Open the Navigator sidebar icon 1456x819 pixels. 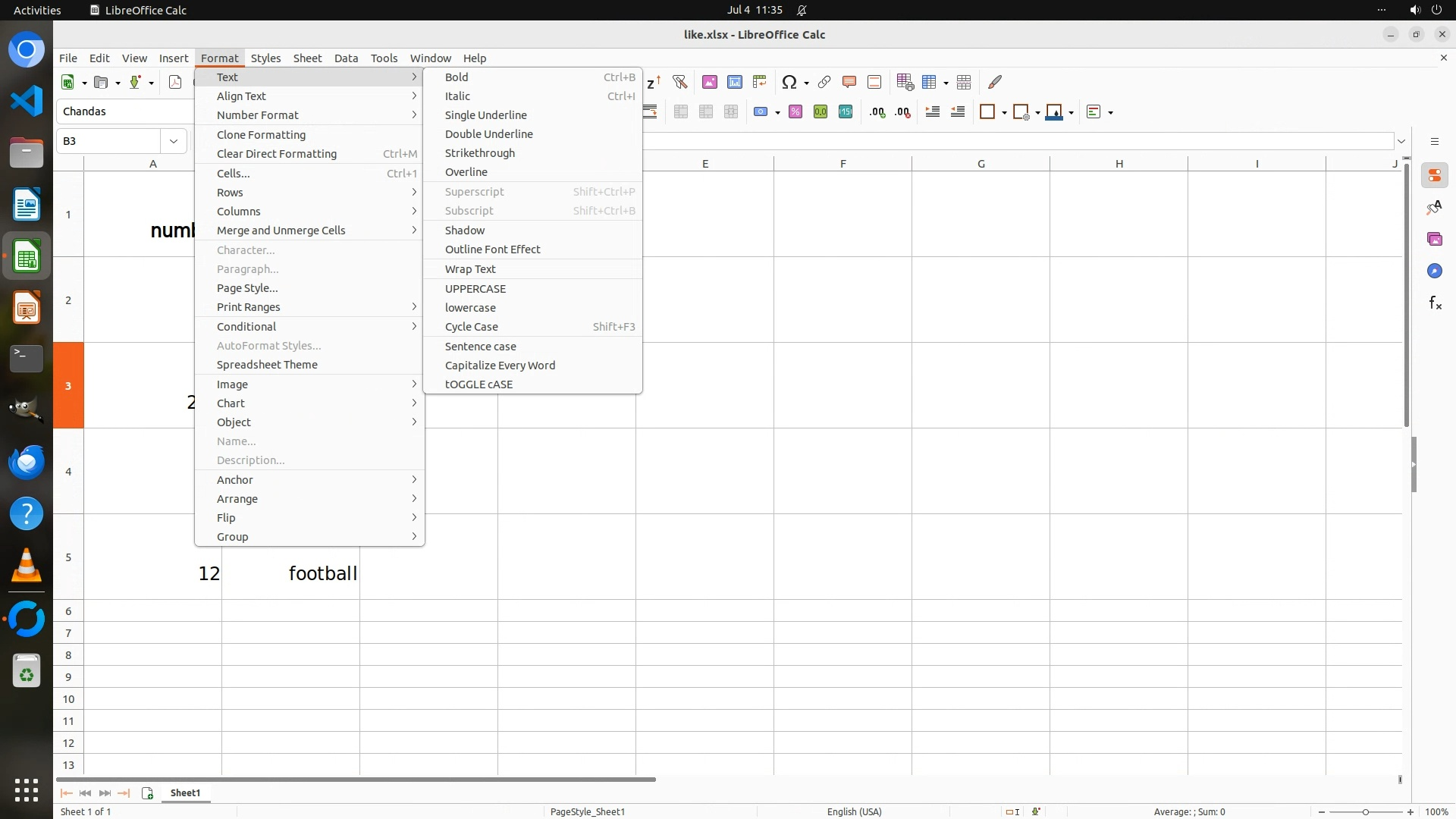(1435, 271)
